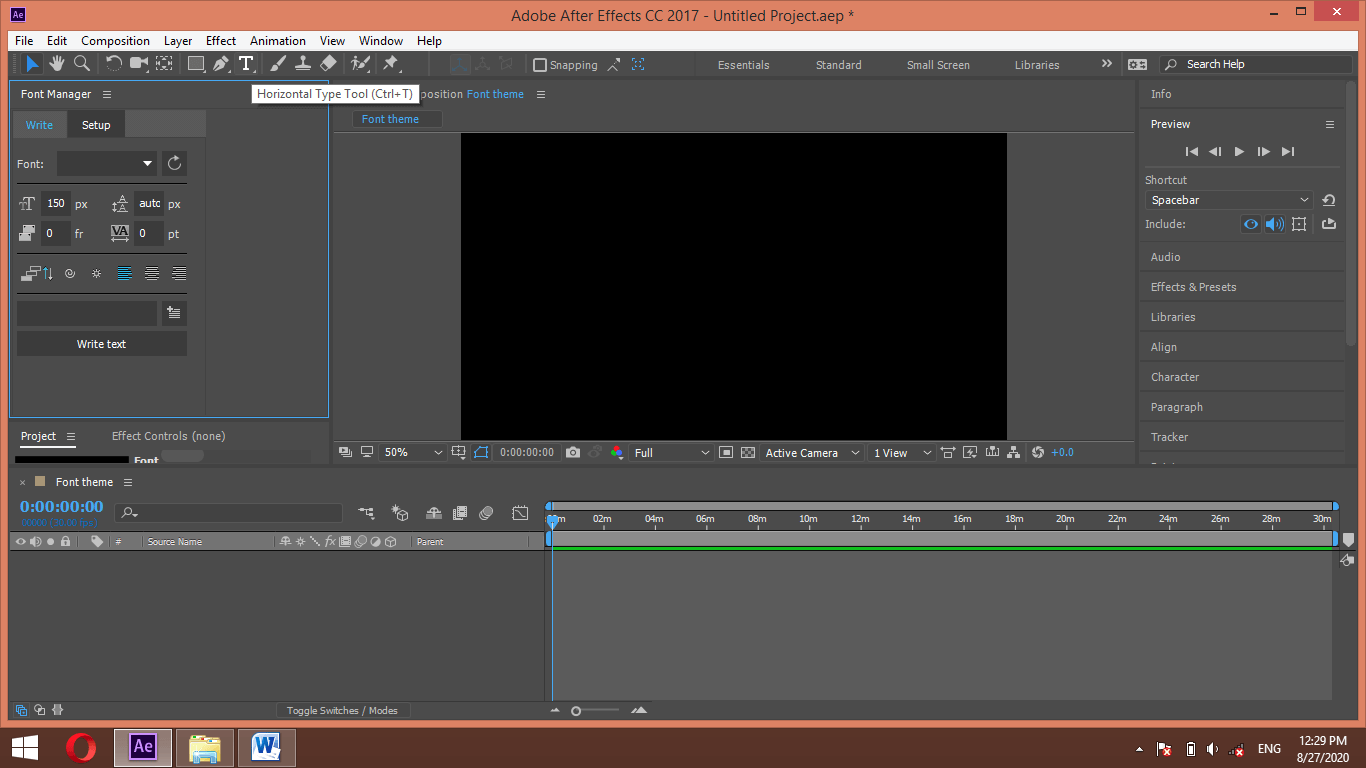Select the Eraser tool
The image size is (1366, 768).
coord(327,63)
